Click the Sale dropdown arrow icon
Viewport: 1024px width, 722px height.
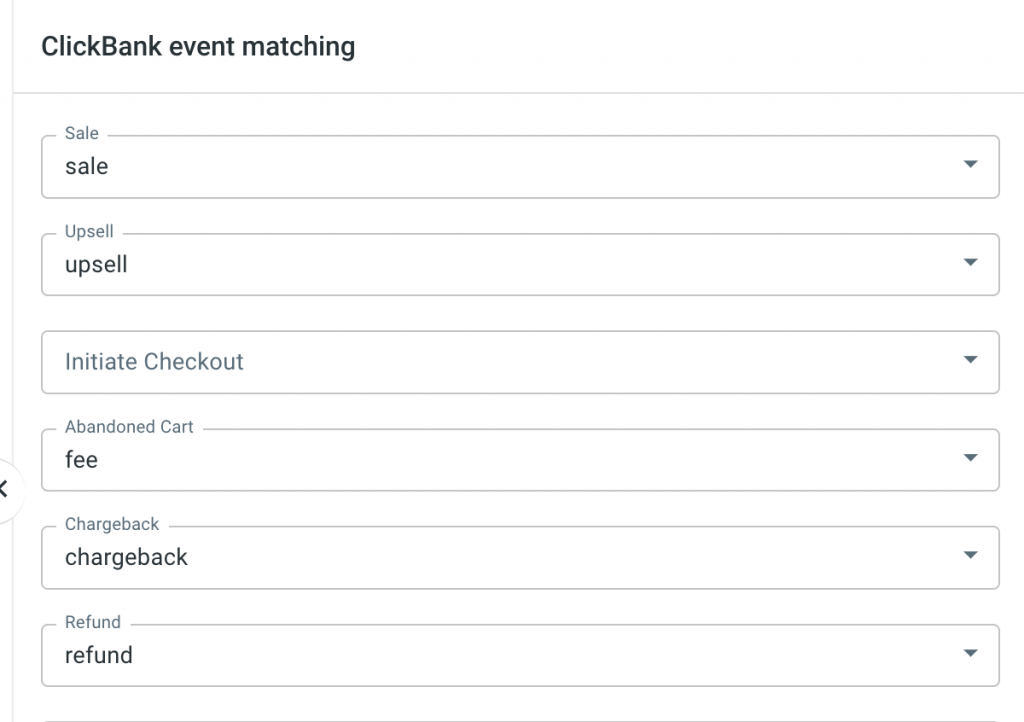[x=969, y=165]
